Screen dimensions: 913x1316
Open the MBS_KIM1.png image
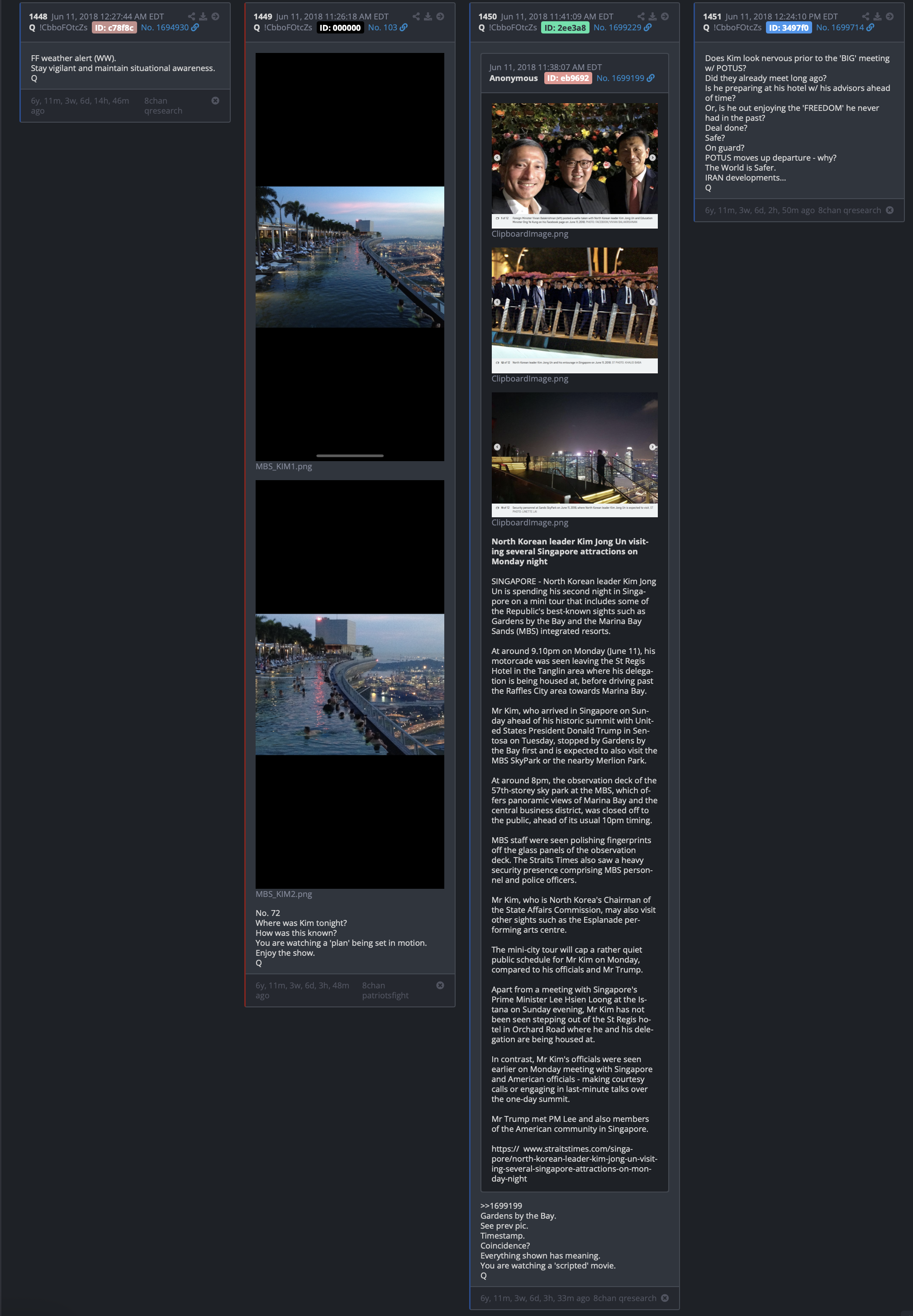[350, 257]
